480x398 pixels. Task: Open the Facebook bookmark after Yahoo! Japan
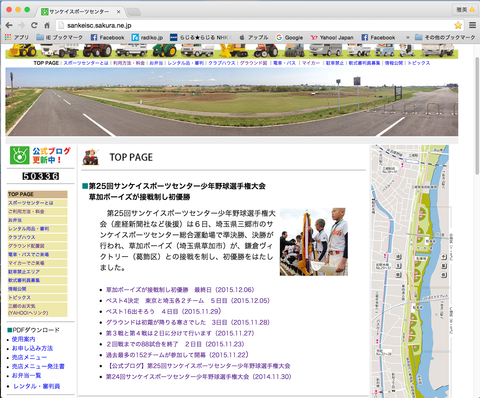pos(378,37)
